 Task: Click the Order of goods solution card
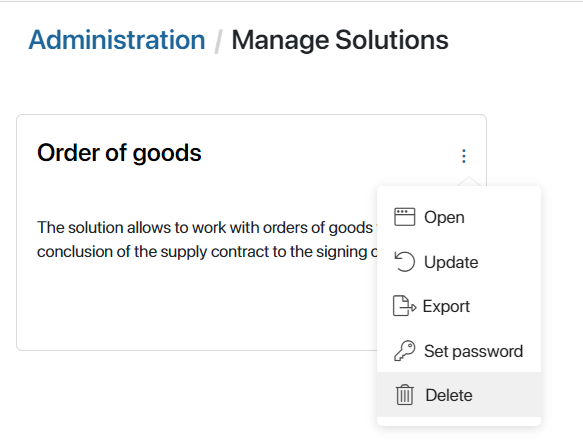[251, 232]
